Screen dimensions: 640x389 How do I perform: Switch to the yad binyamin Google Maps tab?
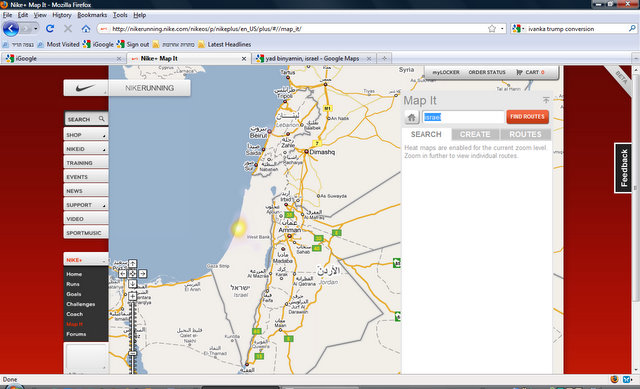312,59
